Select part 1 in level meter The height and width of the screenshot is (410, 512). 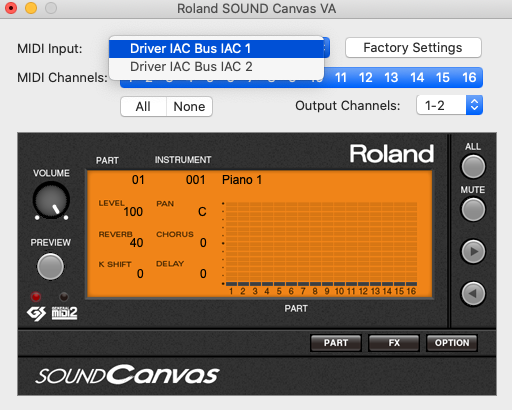[231, 291]
